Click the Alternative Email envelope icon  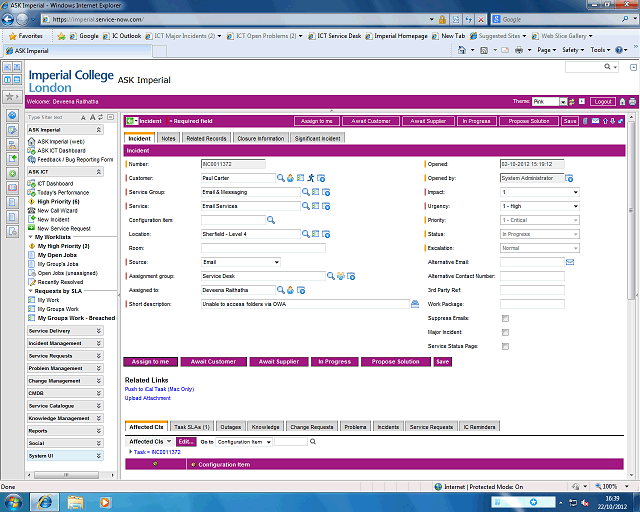pyautogui.click(x=570, y=261)
